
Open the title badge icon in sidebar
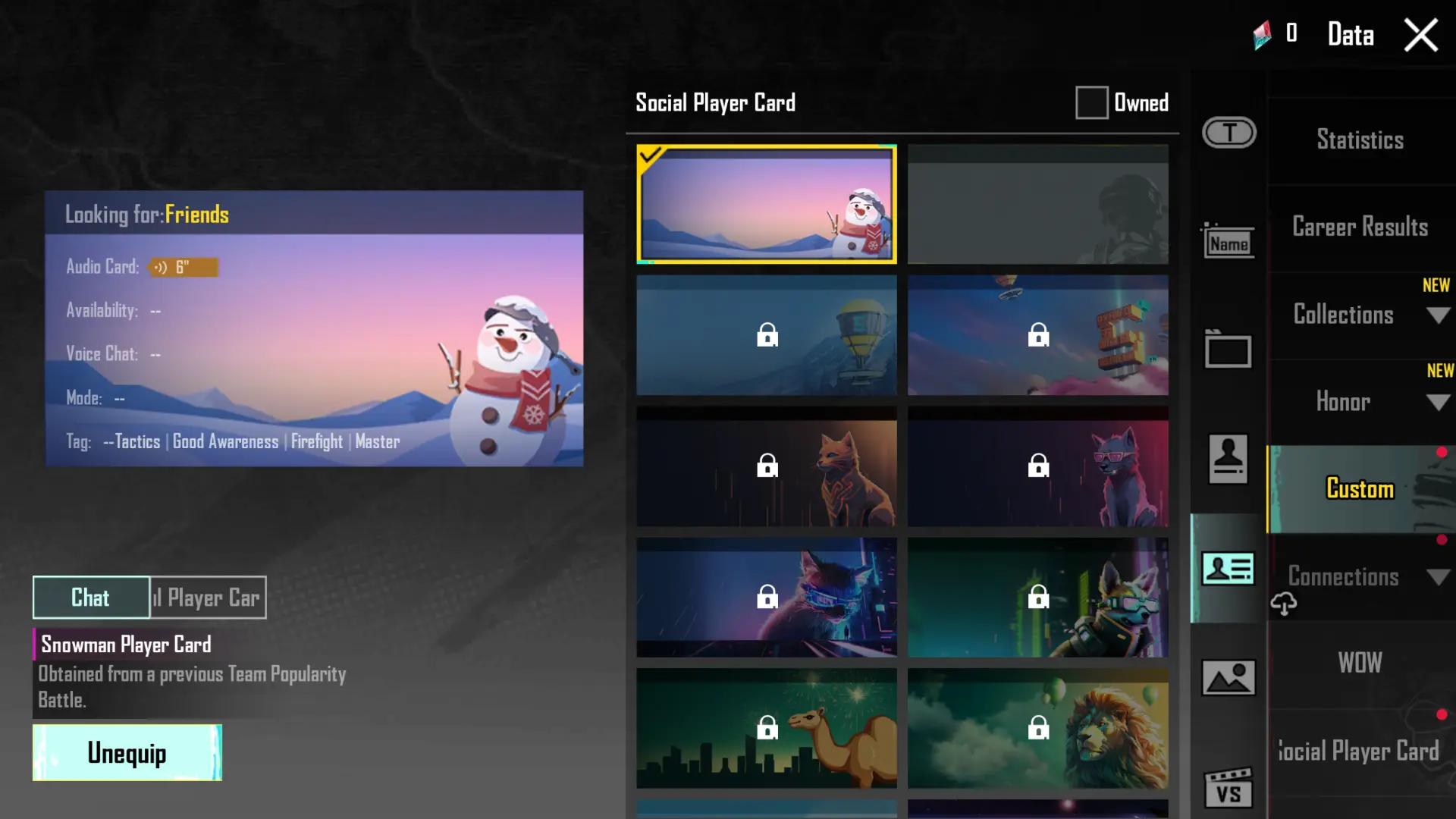click(x=1228, y=133)
